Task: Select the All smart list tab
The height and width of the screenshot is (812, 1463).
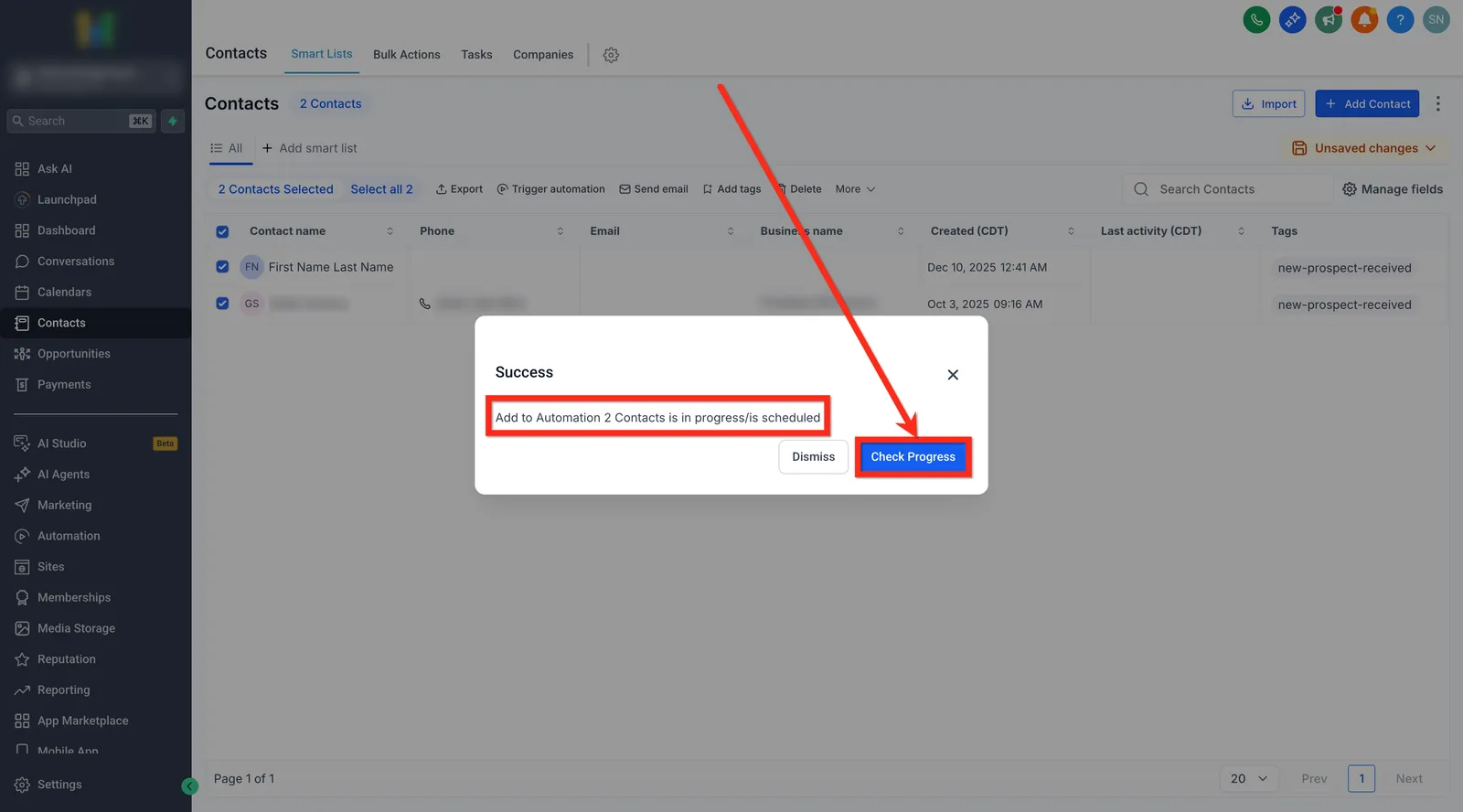Action: tap(227, 148)
